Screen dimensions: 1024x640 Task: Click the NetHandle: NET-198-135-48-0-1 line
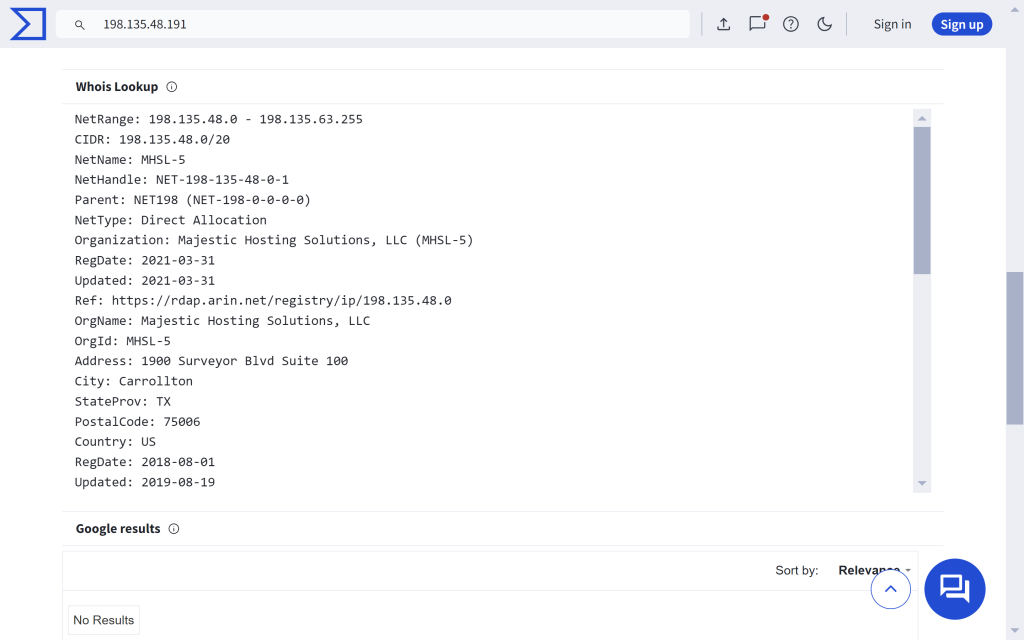(x=182, y=180)
